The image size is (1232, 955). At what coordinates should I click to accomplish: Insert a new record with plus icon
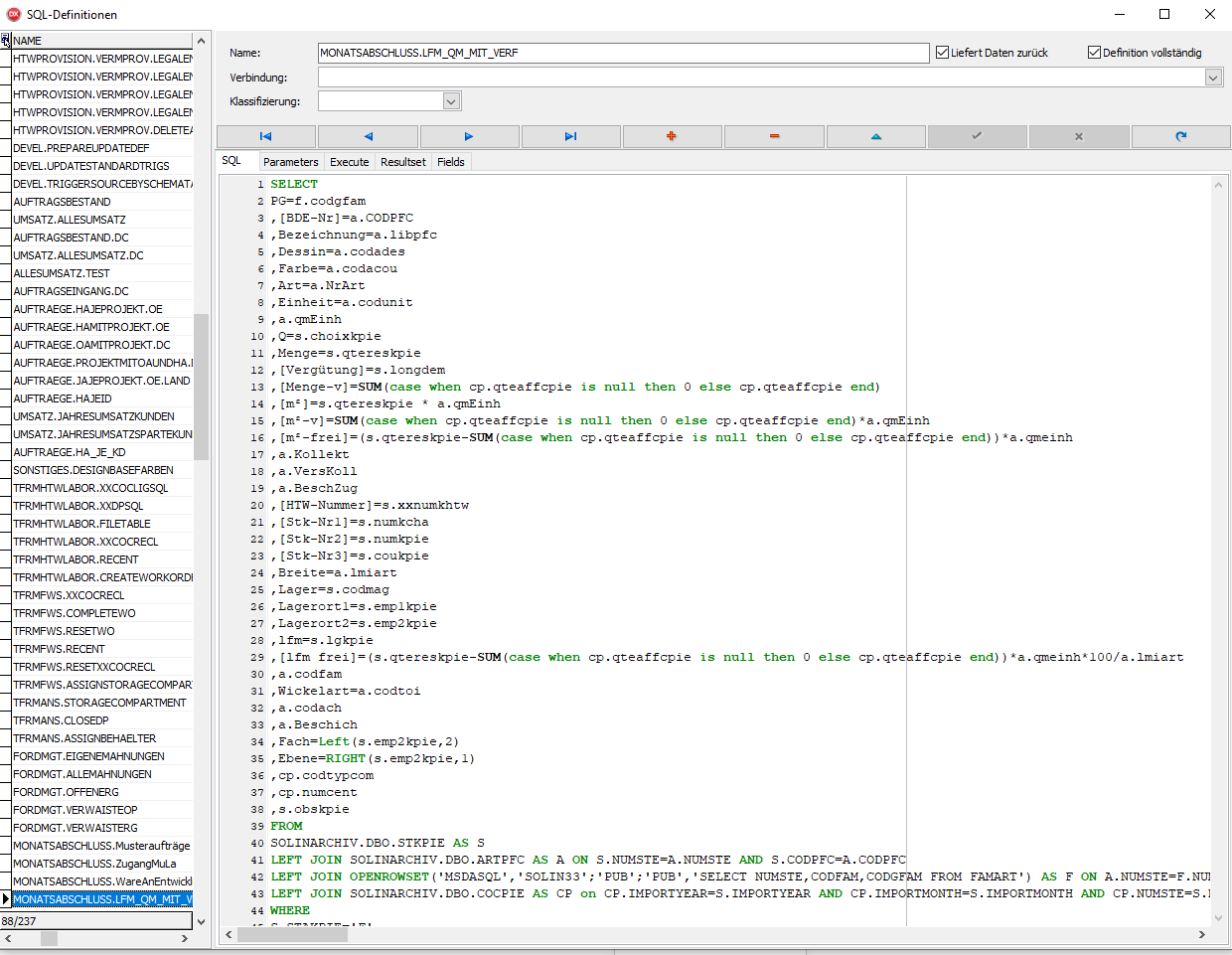point(672,136)
